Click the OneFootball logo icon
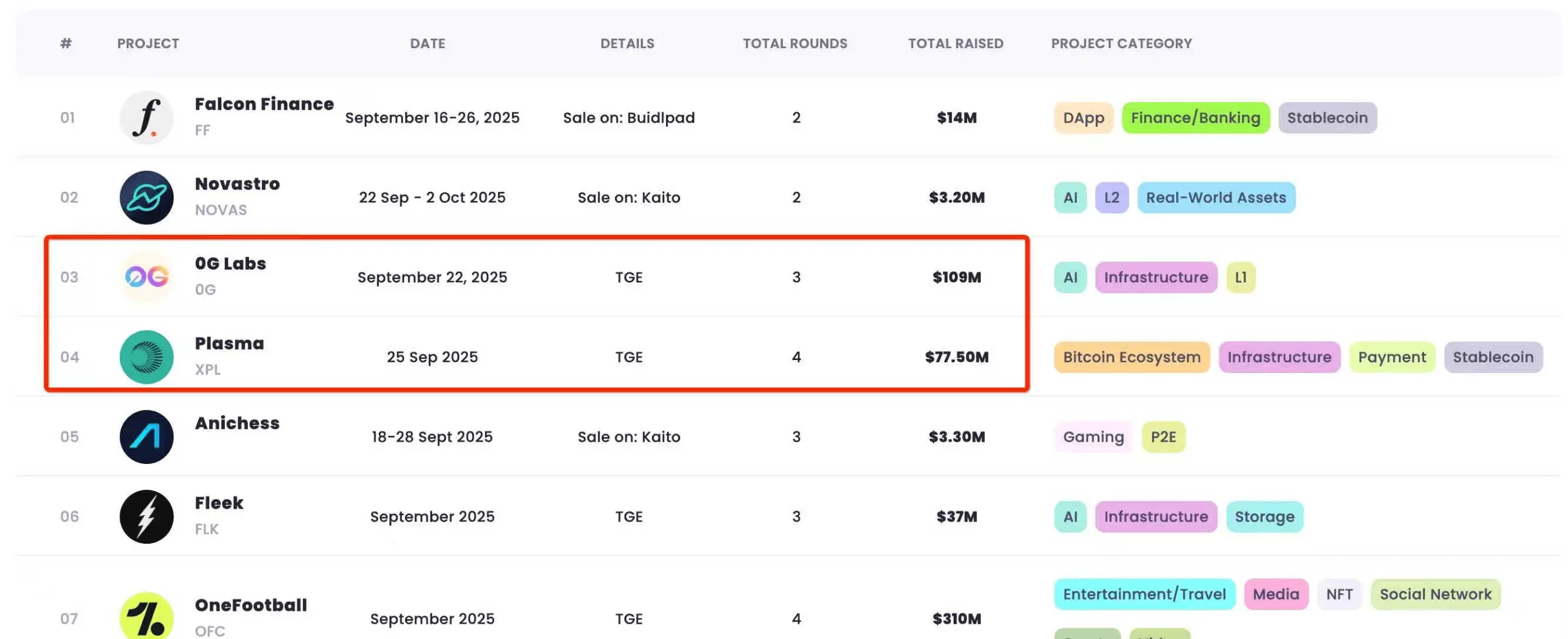1568x639 pixels. [x=147, y=616]
